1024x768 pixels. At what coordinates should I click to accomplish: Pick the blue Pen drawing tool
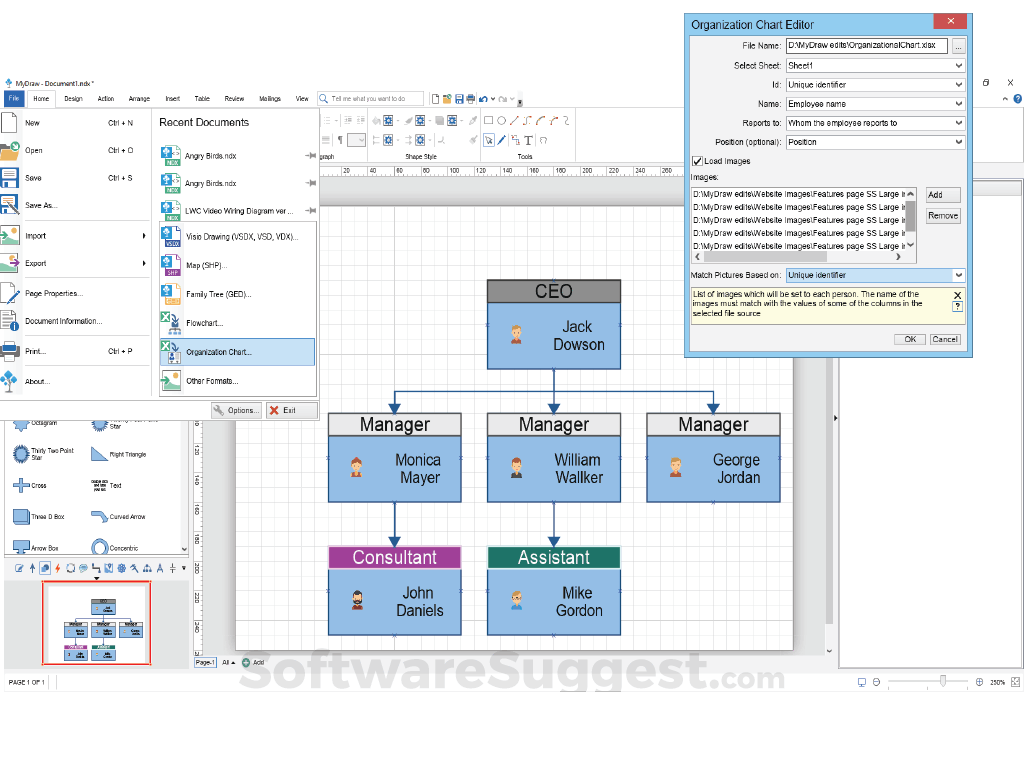[x=502, y=140]
